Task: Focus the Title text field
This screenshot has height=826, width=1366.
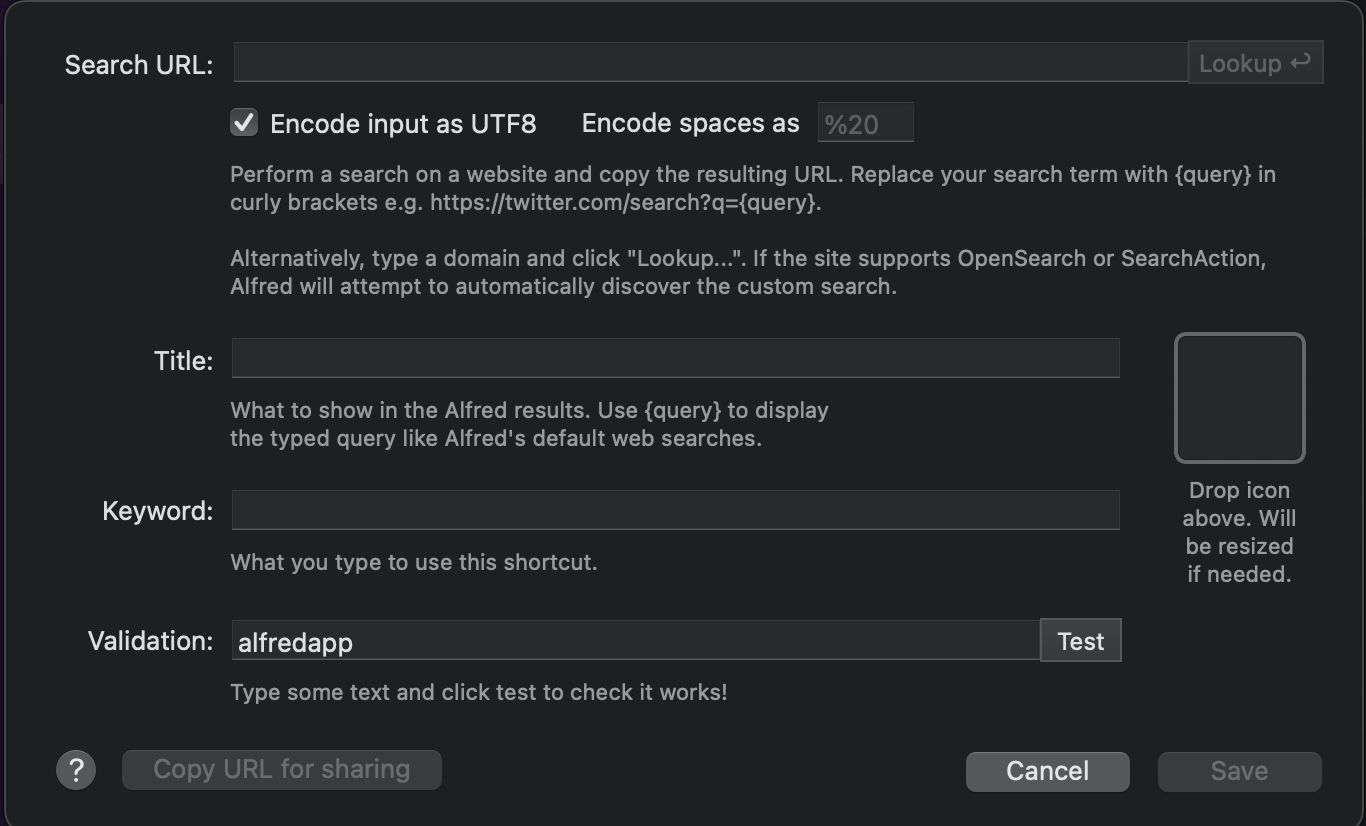Action: click(x=675, y=358)
